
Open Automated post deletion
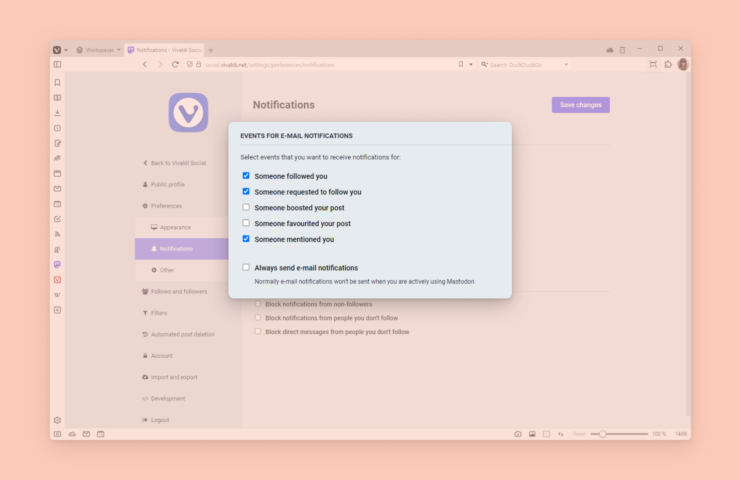[178, 334]
